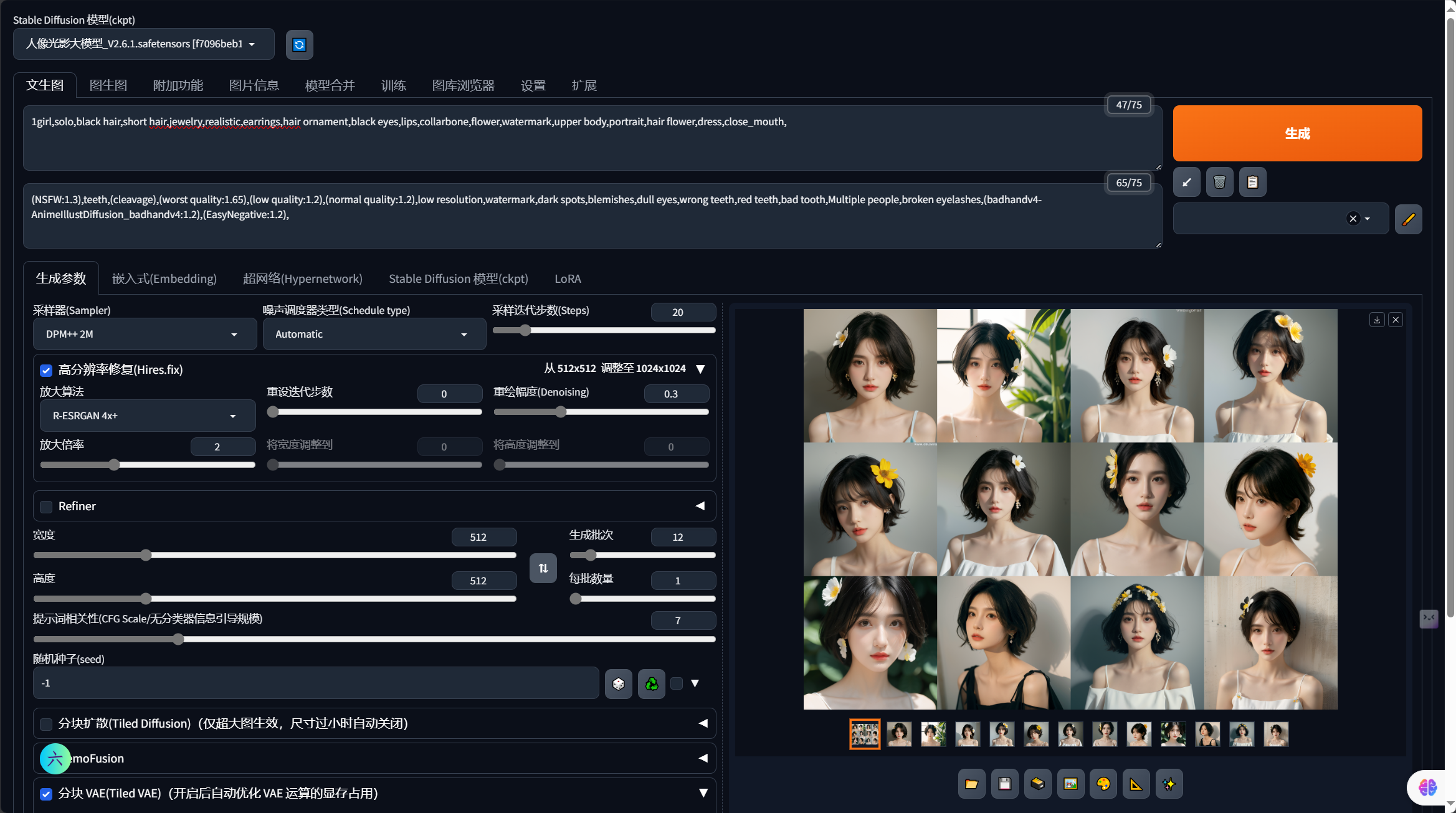Image resolution: width=1456 pixels, height=813 pixels.
Task: Send the image to extras with the ruler icon
Action: tap(1136, 784)
